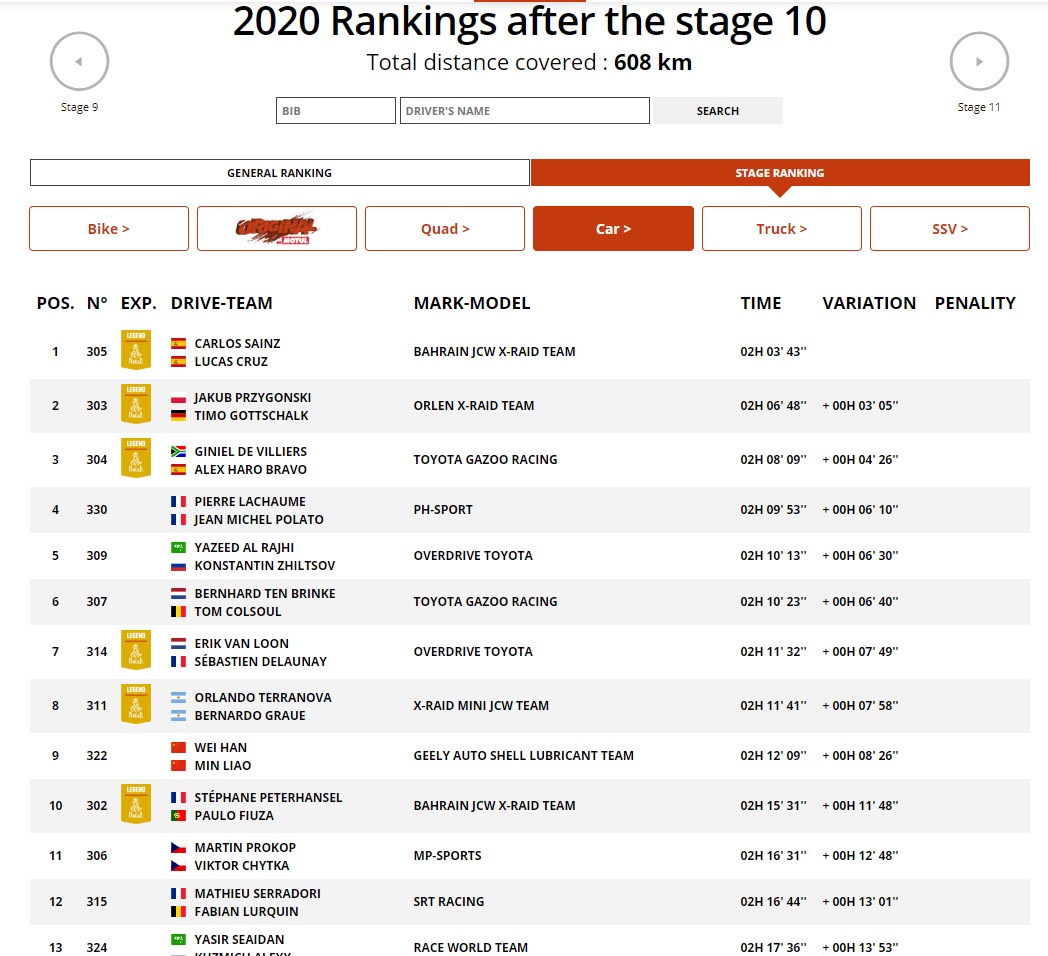1048x956 pixels.
Task: Focus the BIB number input field
Action: (x=336, y=111)
